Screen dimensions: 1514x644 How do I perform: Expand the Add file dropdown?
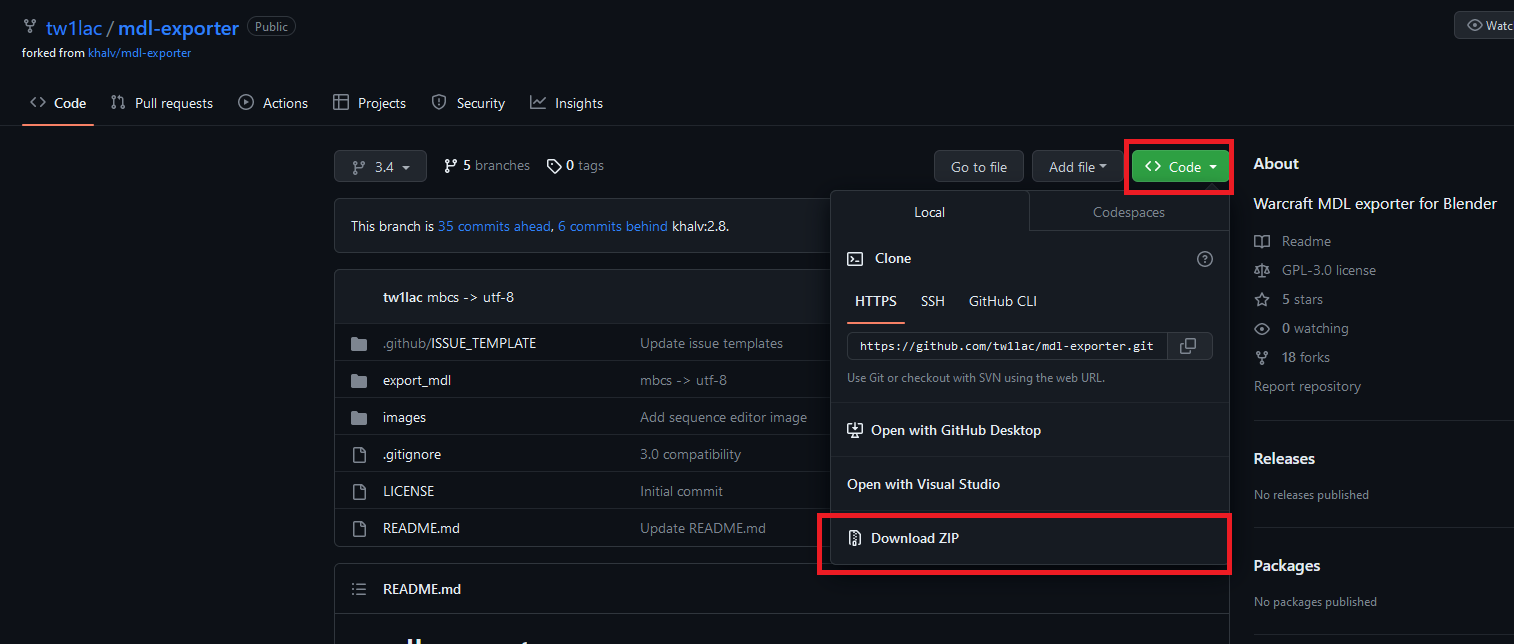click(x=1077, y=167)
